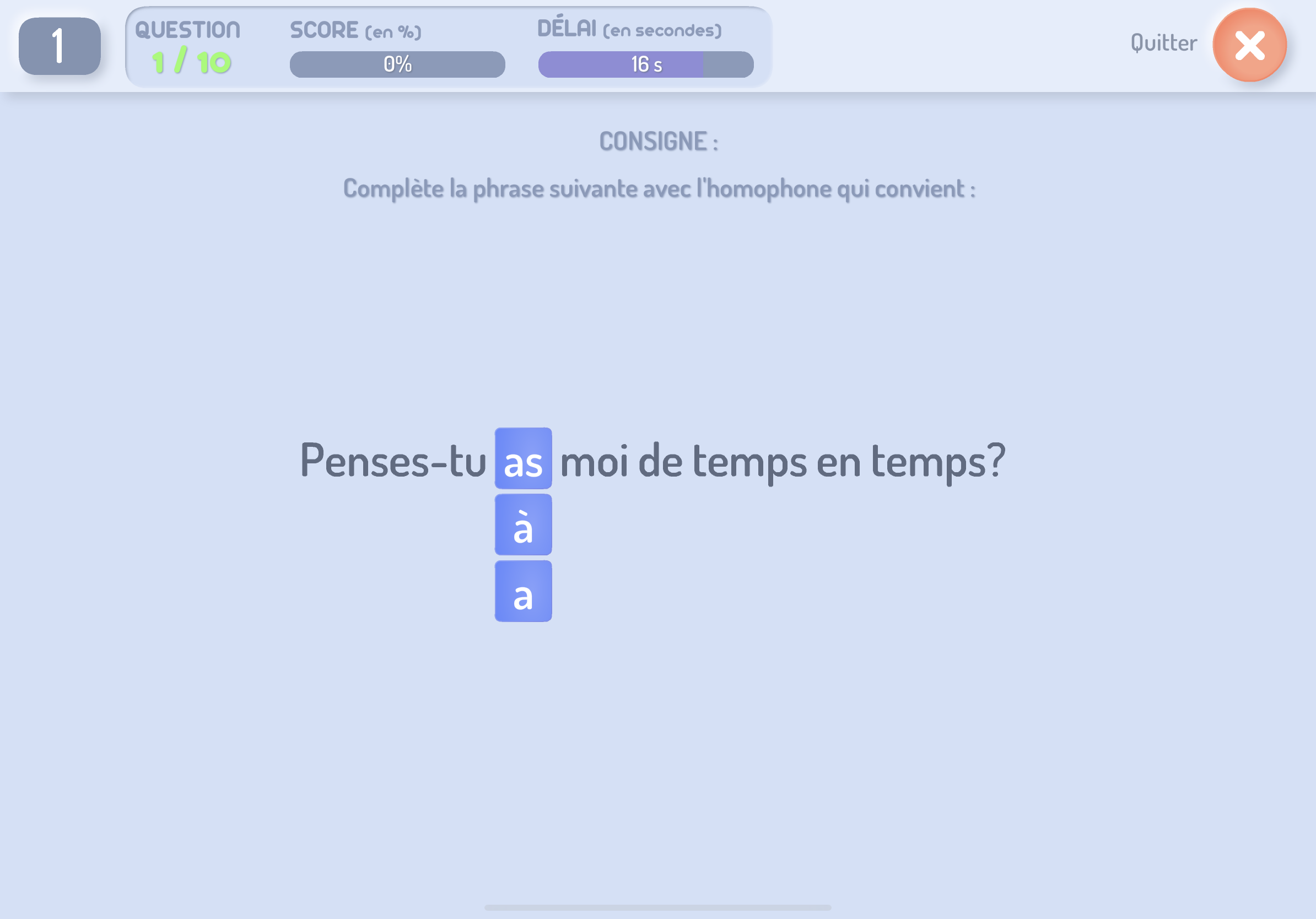Click the "CONSIGNE :" heading
The width and height of the screenshot is (1316, 919).
[658, 142]
